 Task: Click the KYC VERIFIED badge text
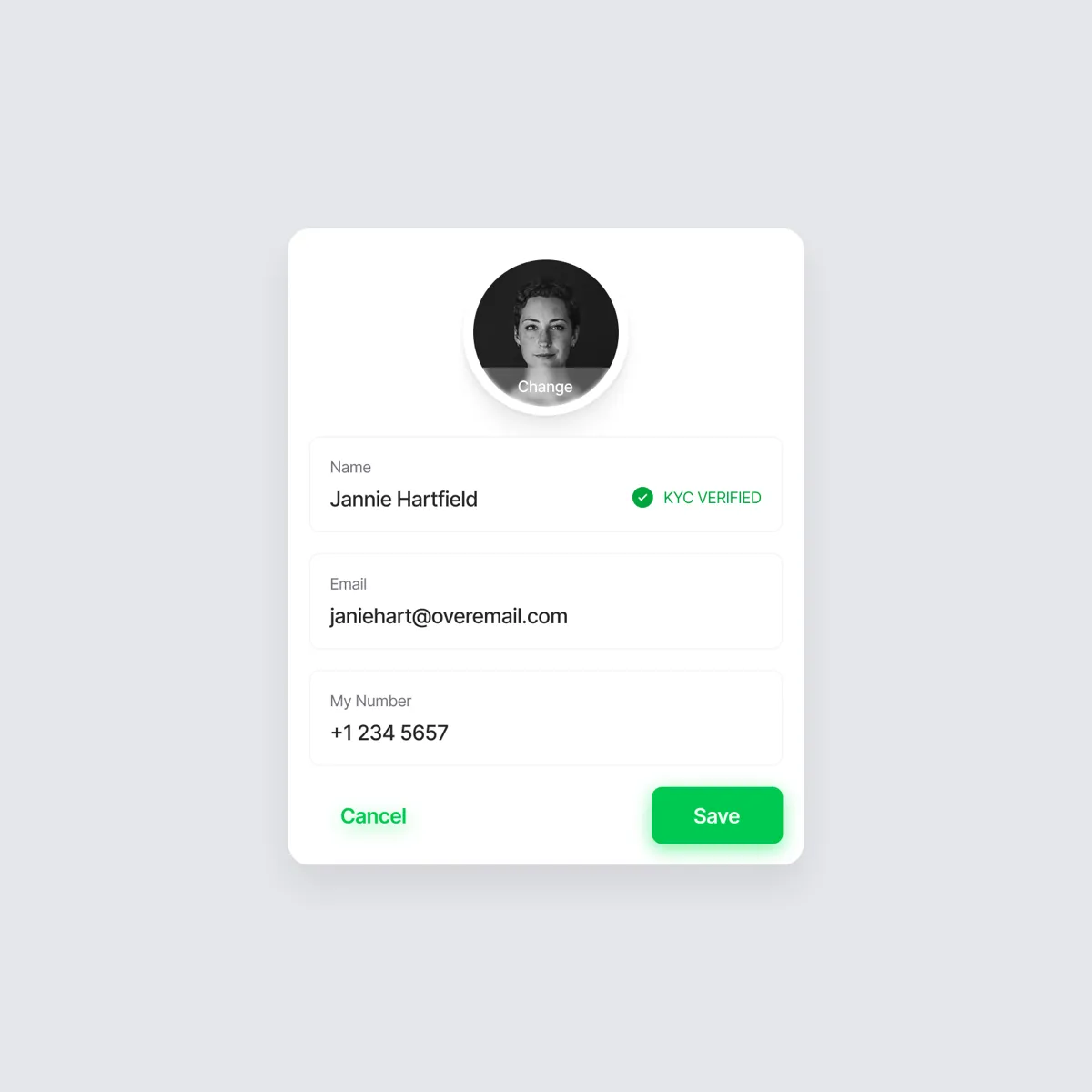[x=713, y=498]
